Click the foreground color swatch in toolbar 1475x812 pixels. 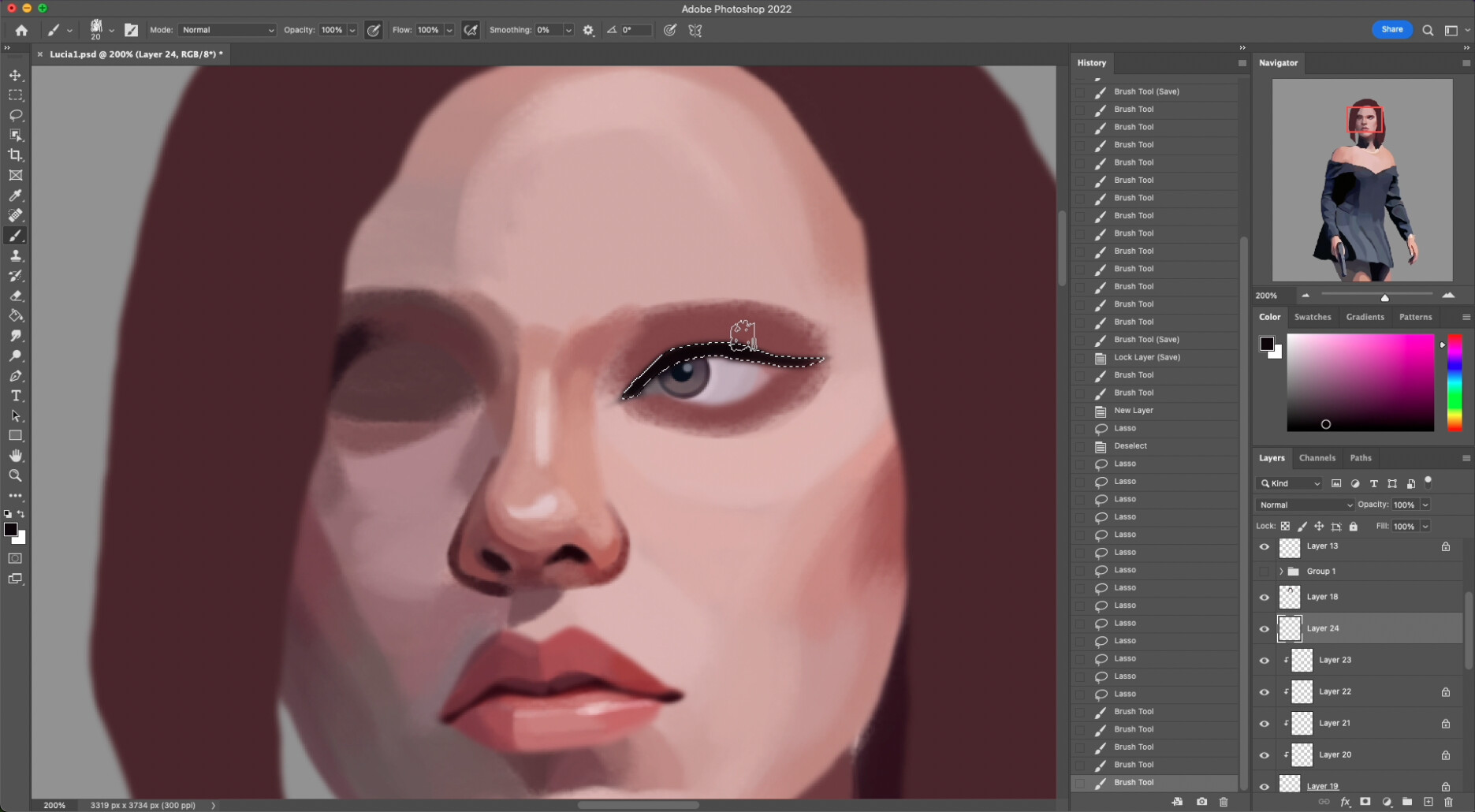tap(10, 530)
